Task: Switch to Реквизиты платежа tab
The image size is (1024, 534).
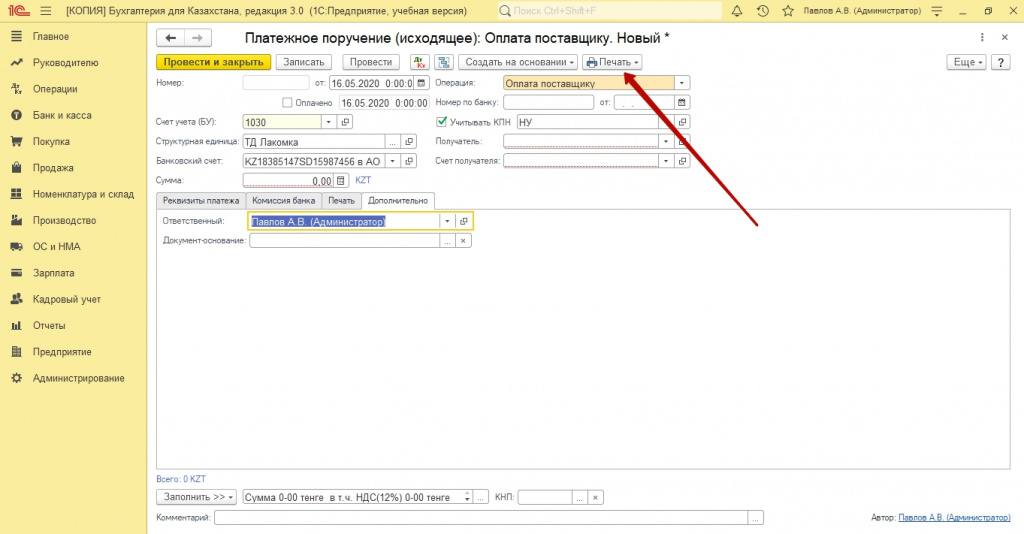Action: tap(201, 201)
